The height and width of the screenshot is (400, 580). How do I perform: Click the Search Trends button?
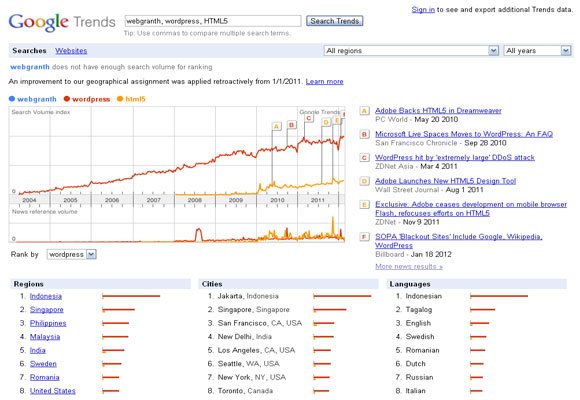coord(334,21)
